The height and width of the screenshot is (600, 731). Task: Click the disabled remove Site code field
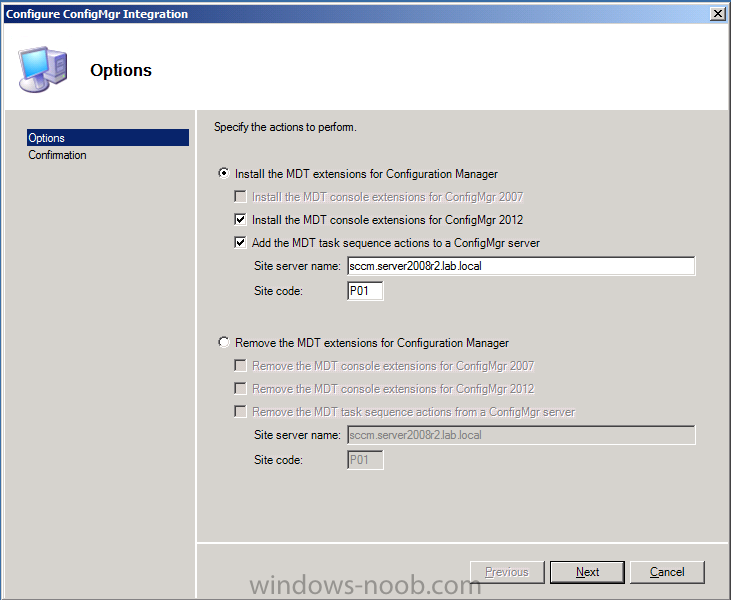(365, 460)
